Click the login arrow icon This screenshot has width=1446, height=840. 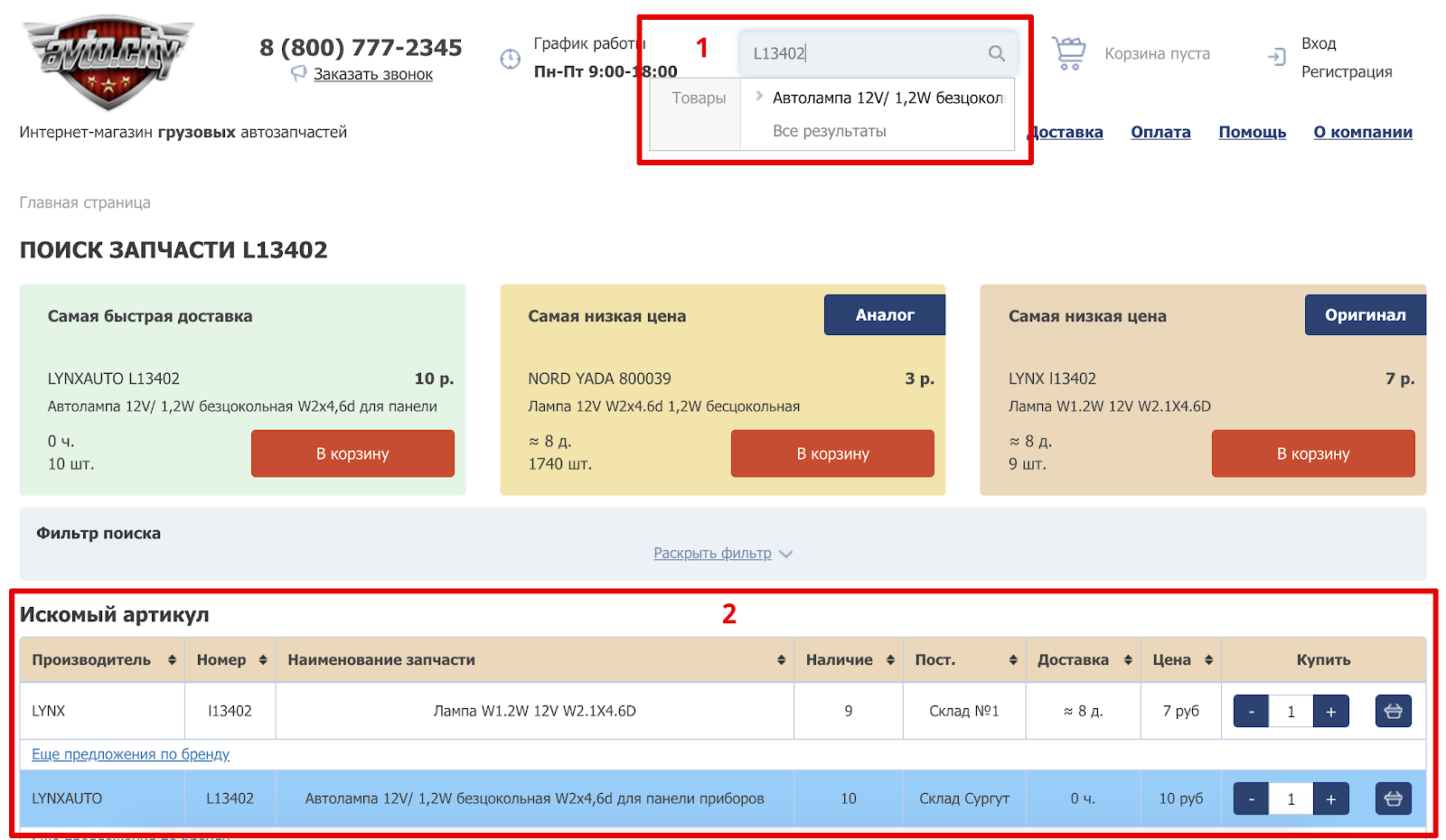(x=1276, y=57)
